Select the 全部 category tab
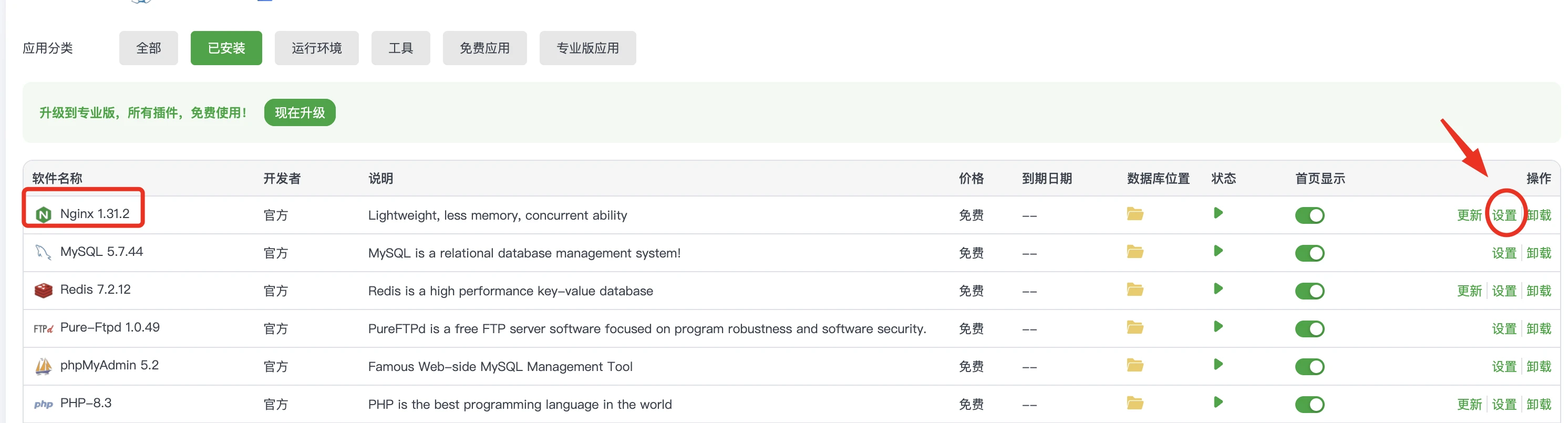This screenshot has width=1568, height=423. tap(149, 48)
